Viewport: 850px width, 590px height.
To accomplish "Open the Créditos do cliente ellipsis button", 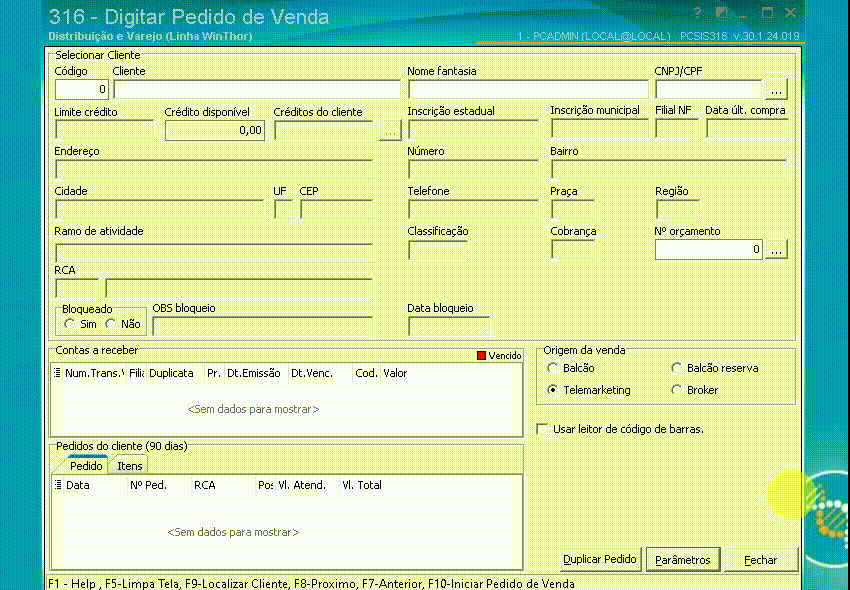I will [390, 131].
